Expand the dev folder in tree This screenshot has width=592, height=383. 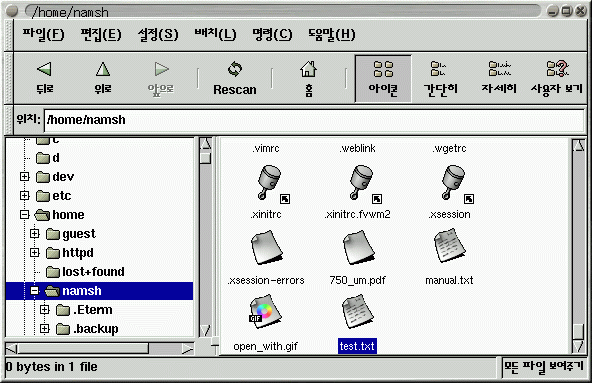click(25, 176)
